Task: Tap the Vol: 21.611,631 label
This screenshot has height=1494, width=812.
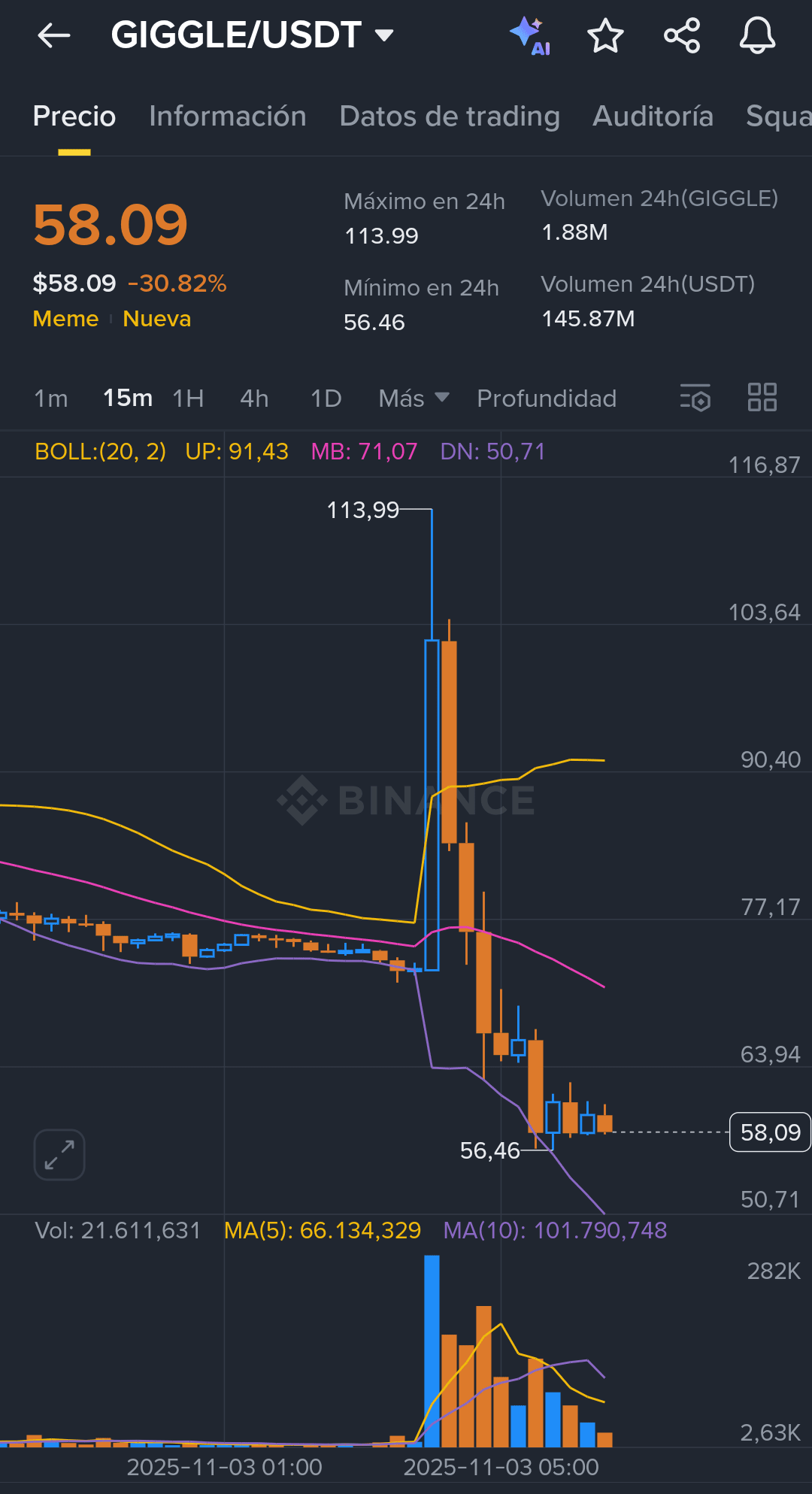Action: tap(118, 1230)
